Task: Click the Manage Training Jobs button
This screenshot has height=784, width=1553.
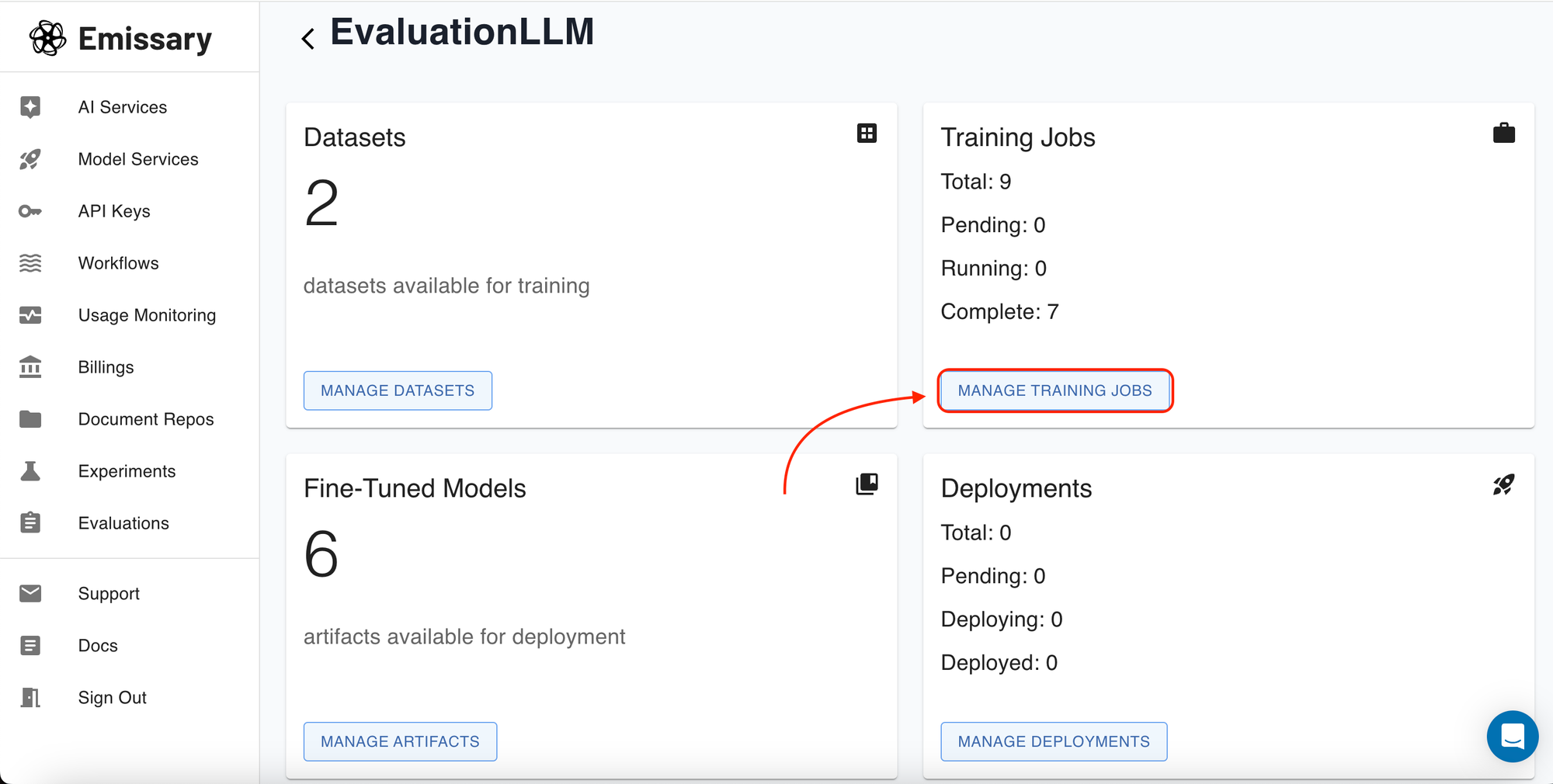Action: (1055, 390)
